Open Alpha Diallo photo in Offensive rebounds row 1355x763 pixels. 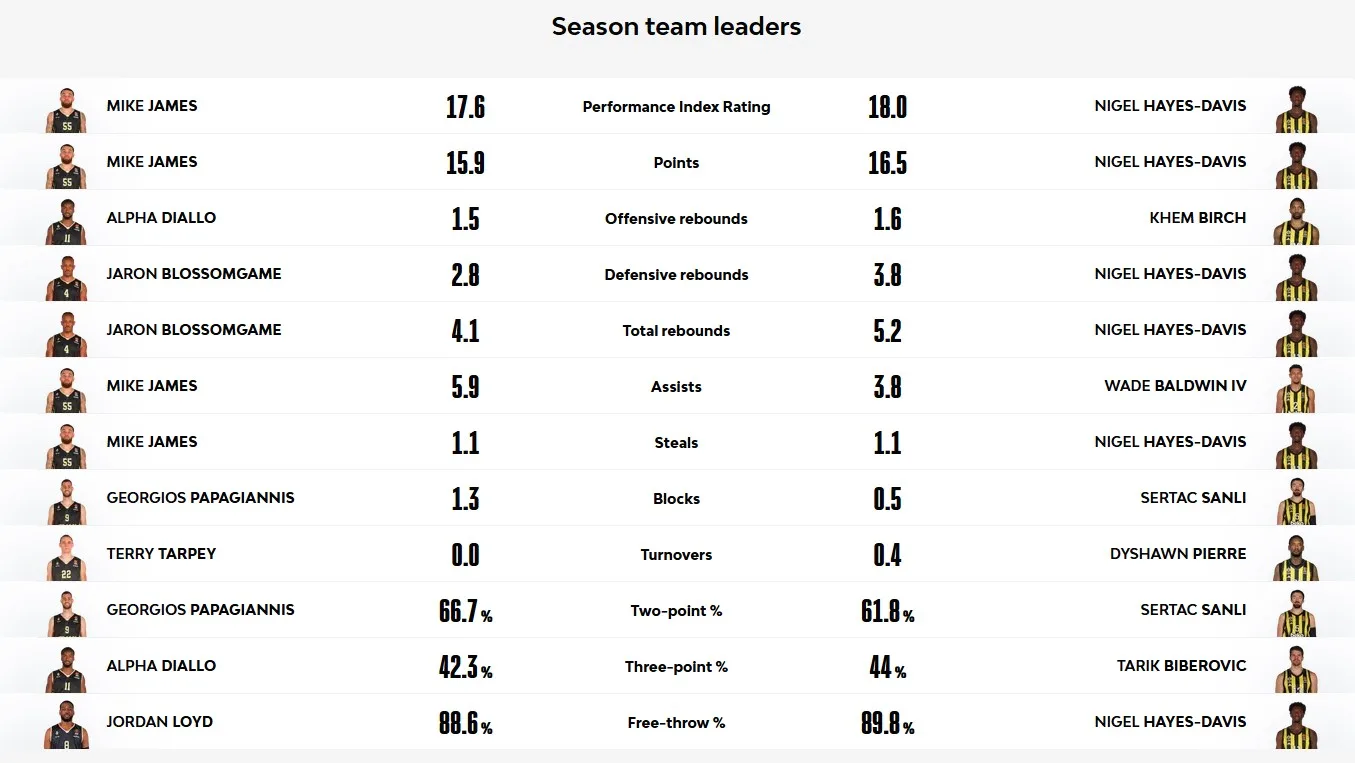click(x=66, y=221)
